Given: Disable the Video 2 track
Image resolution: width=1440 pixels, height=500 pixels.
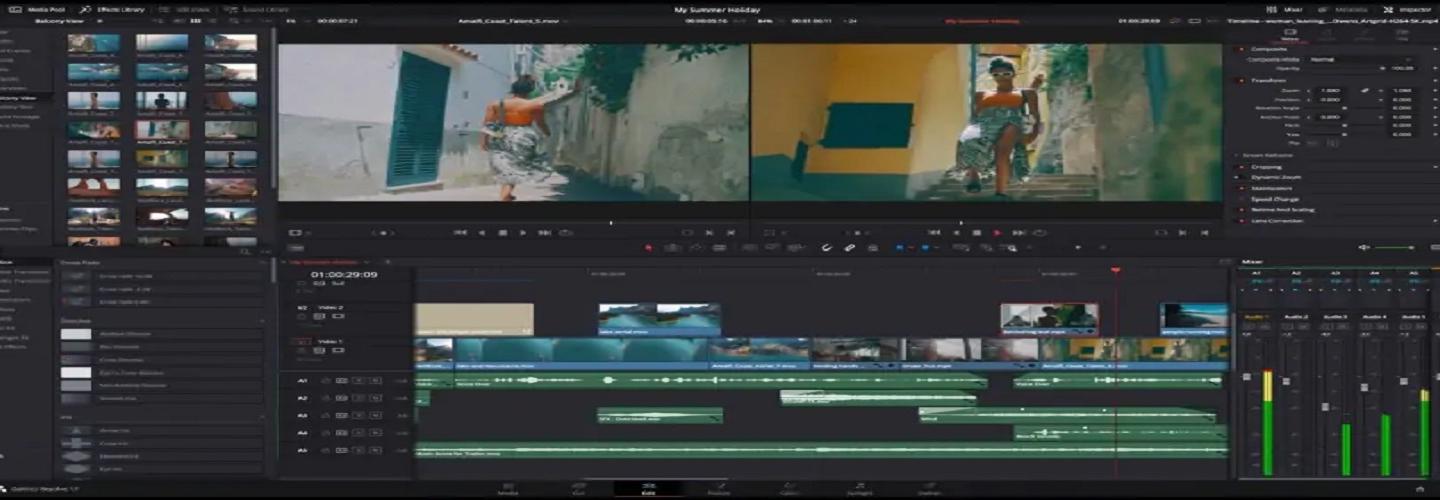Looking at the screenshot, I should [338, 316].
